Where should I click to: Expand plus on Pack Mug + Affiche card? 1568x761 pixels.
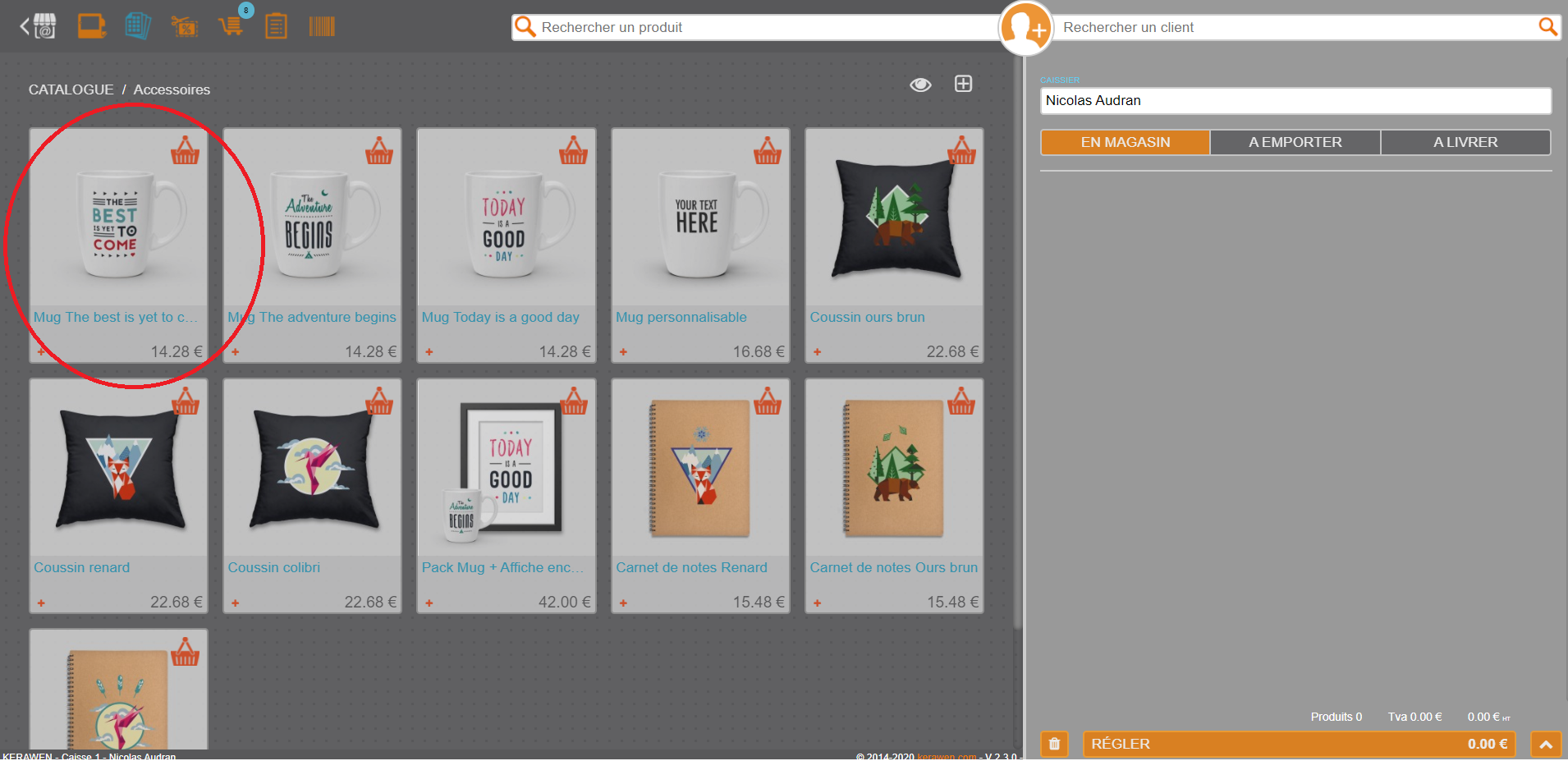429,603
